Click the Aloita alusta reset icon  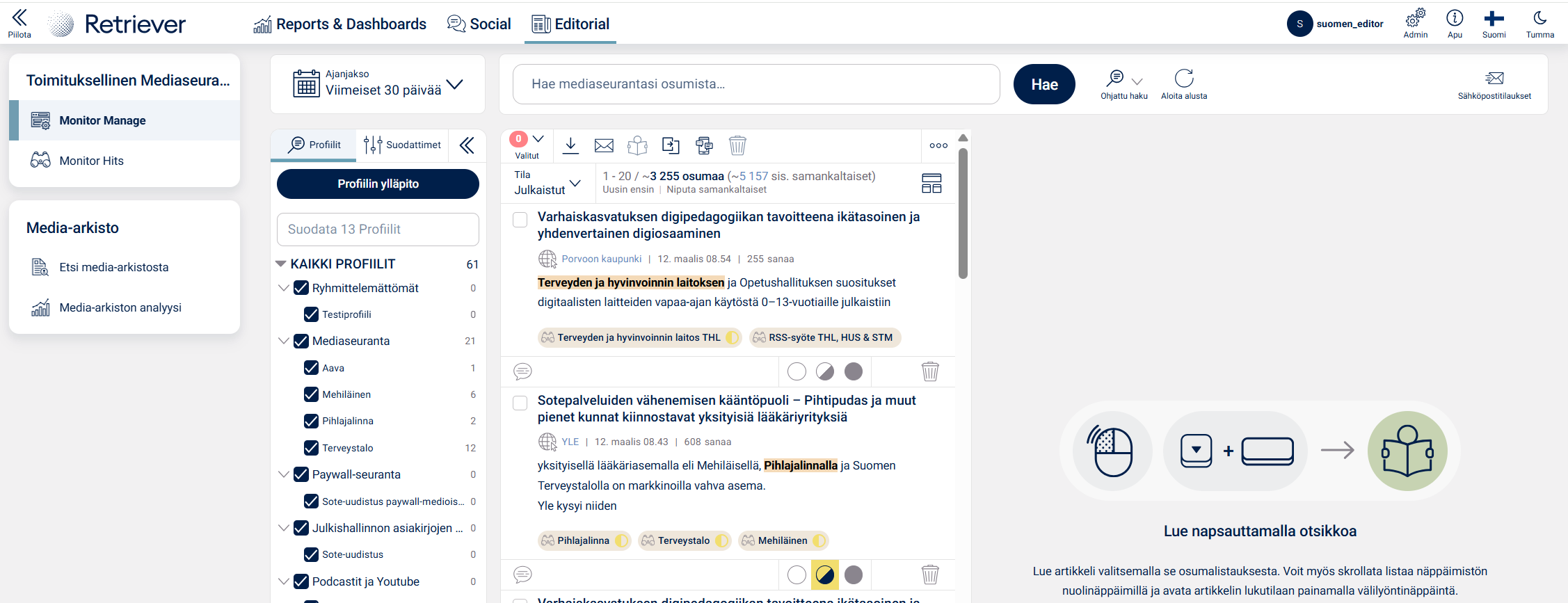[1184, 84]
